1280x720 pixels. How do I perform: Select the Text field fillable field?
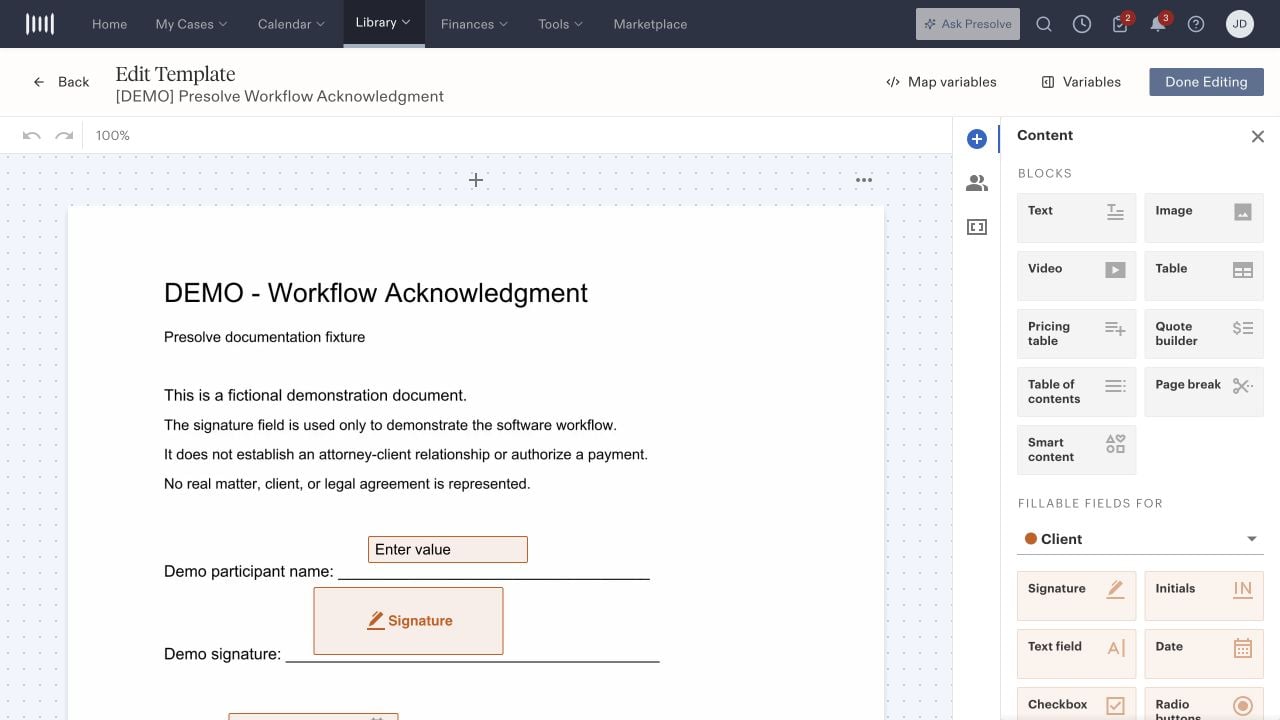(x=1076, y=654)
